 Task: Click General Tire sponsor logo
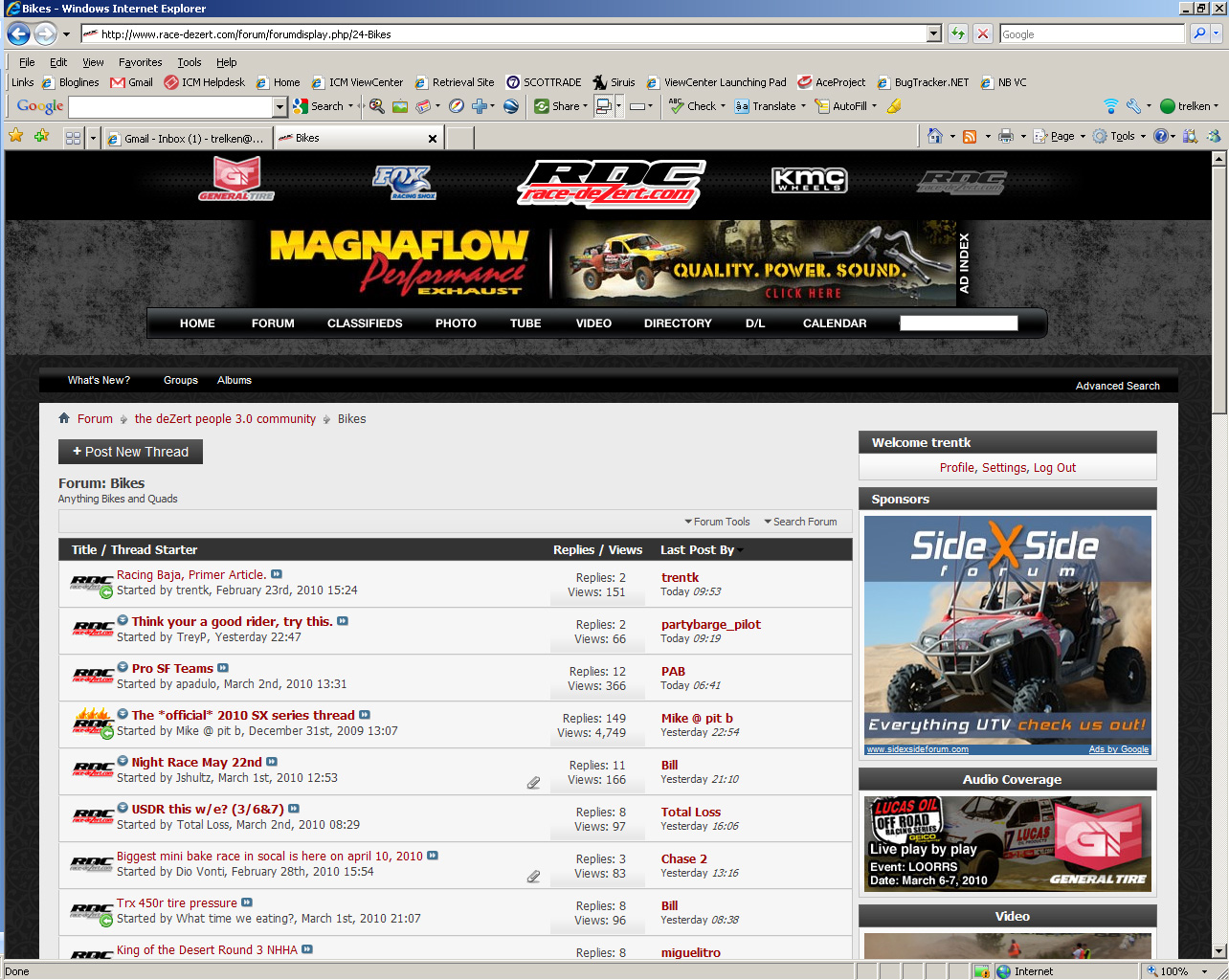click(236, 178)
